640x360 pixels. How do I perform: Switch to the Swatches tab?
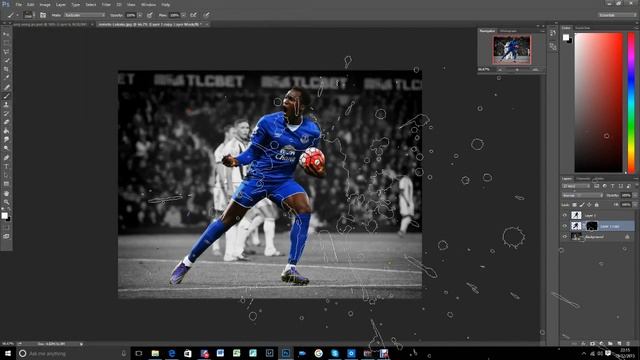click(x=582, y=28)
